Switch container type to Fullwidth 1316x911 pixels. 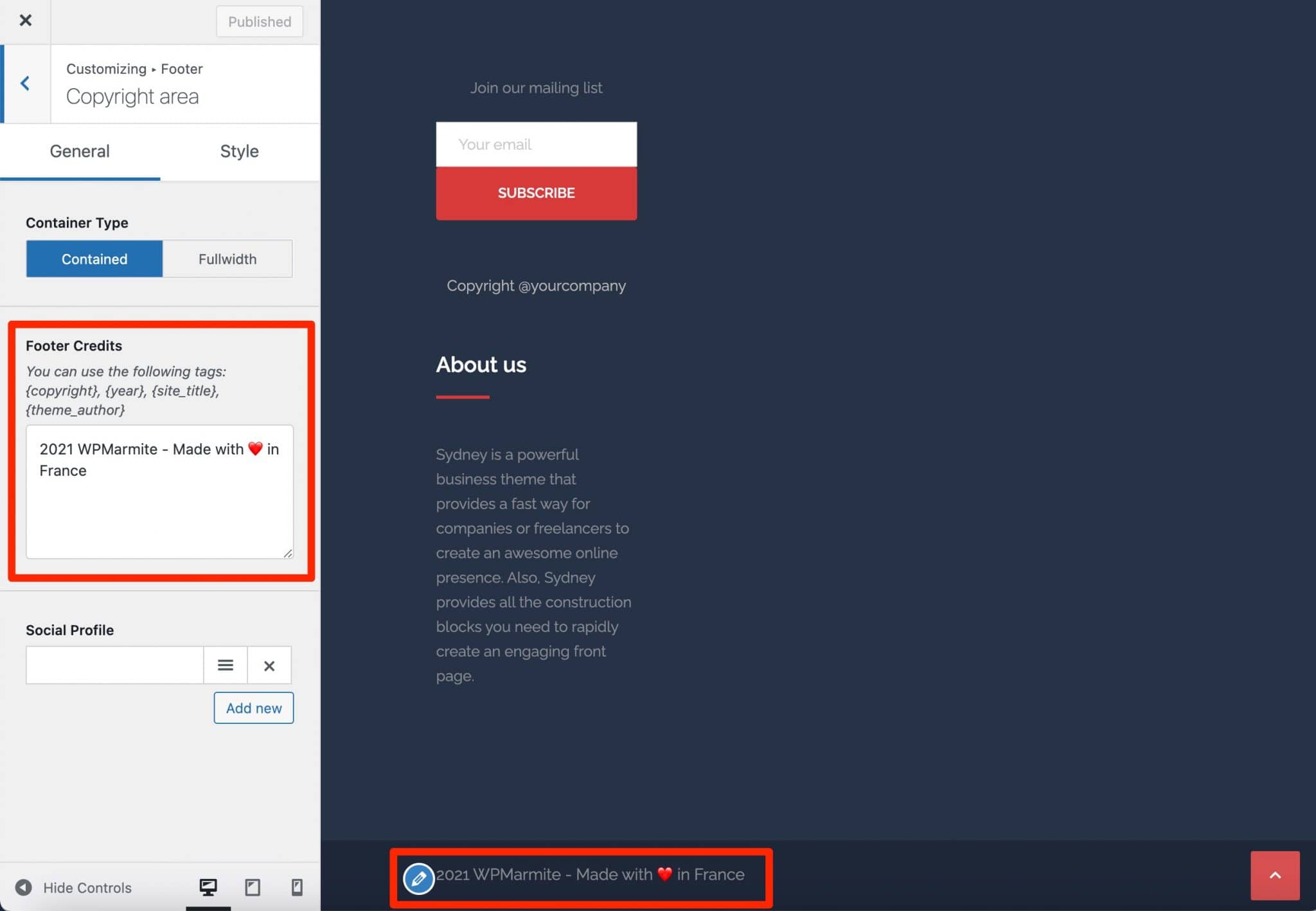coord(227,258)
